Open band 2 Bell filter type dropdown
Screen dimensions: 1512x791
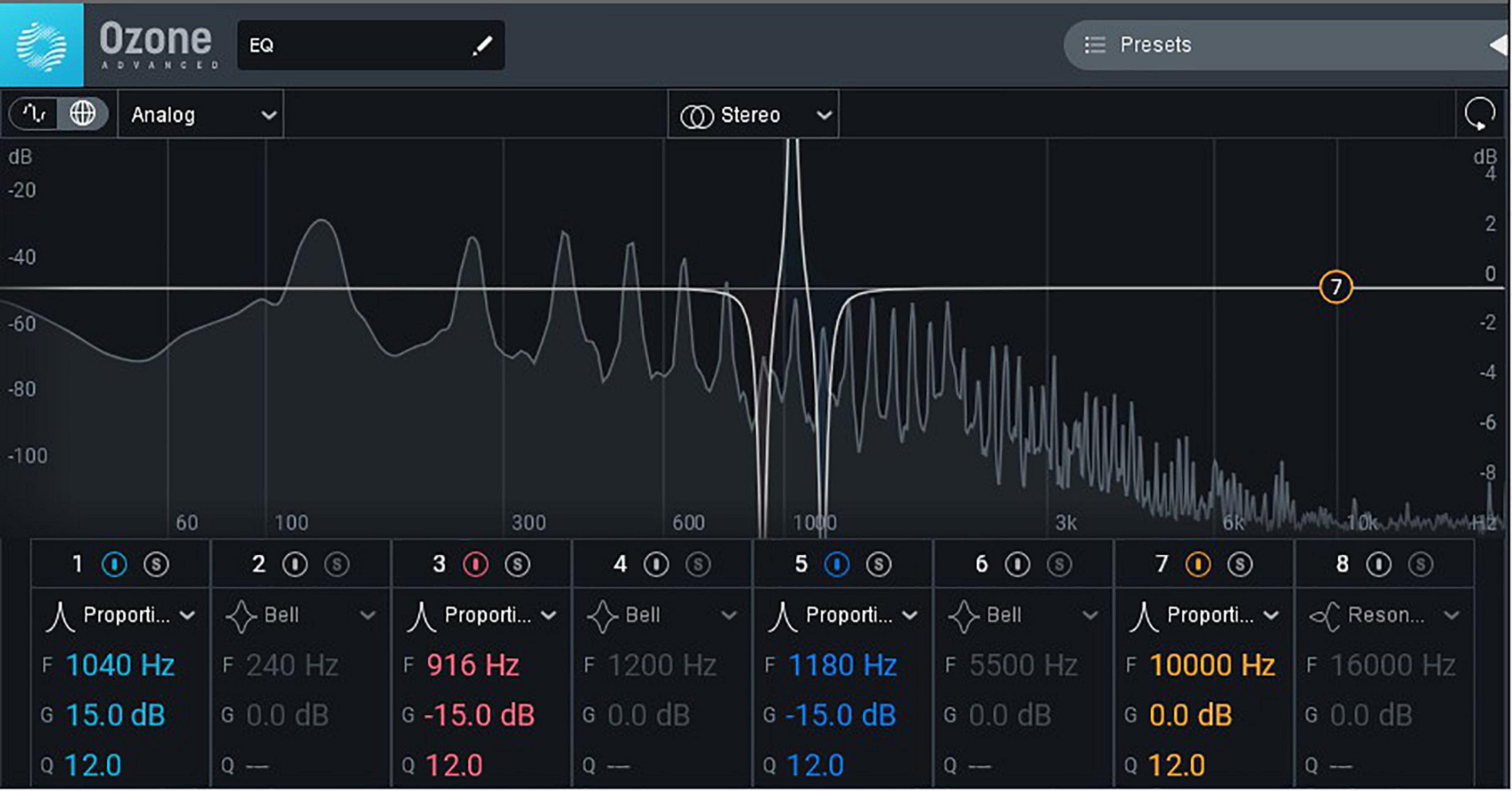[301, 616]
